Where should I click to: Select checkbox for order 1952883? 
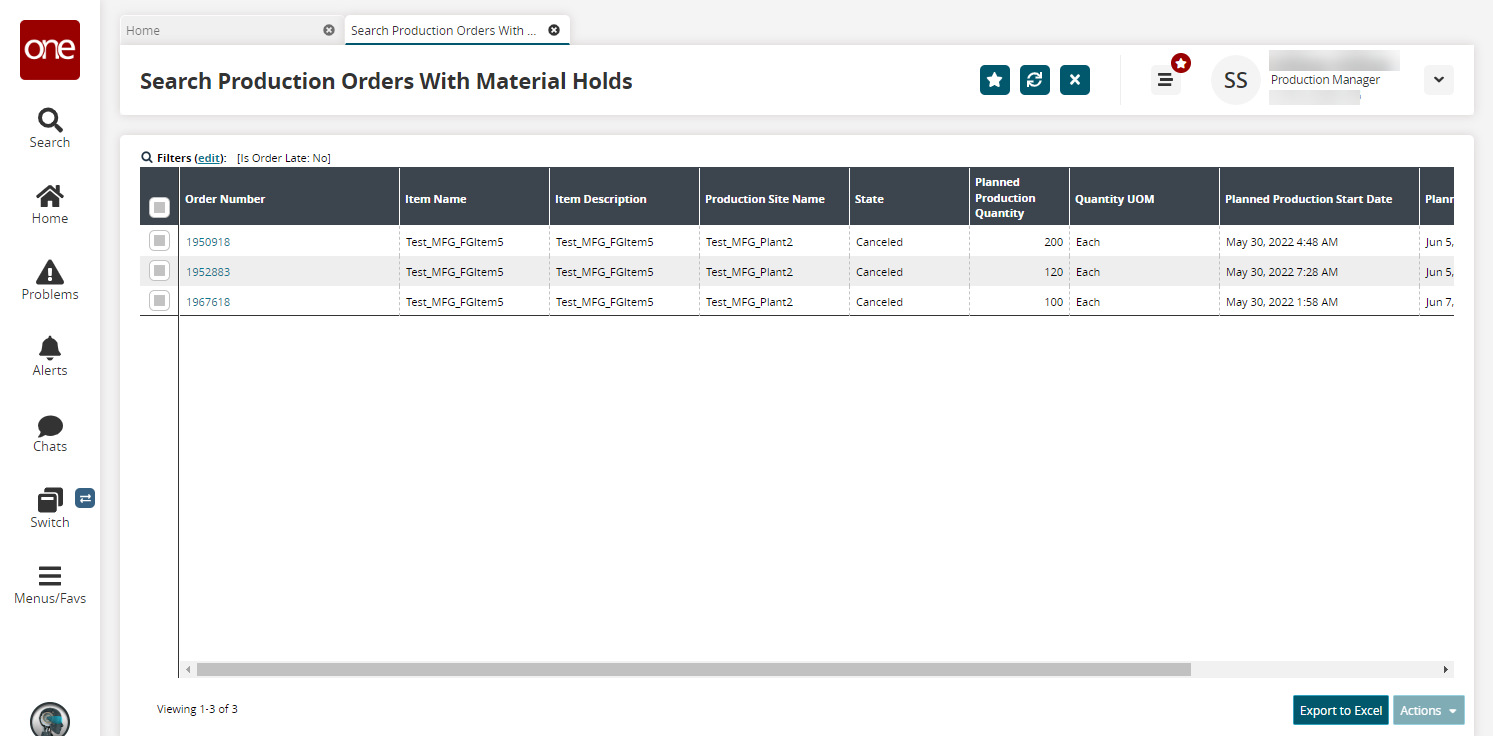pyautogui.click(x=159, y=271)
